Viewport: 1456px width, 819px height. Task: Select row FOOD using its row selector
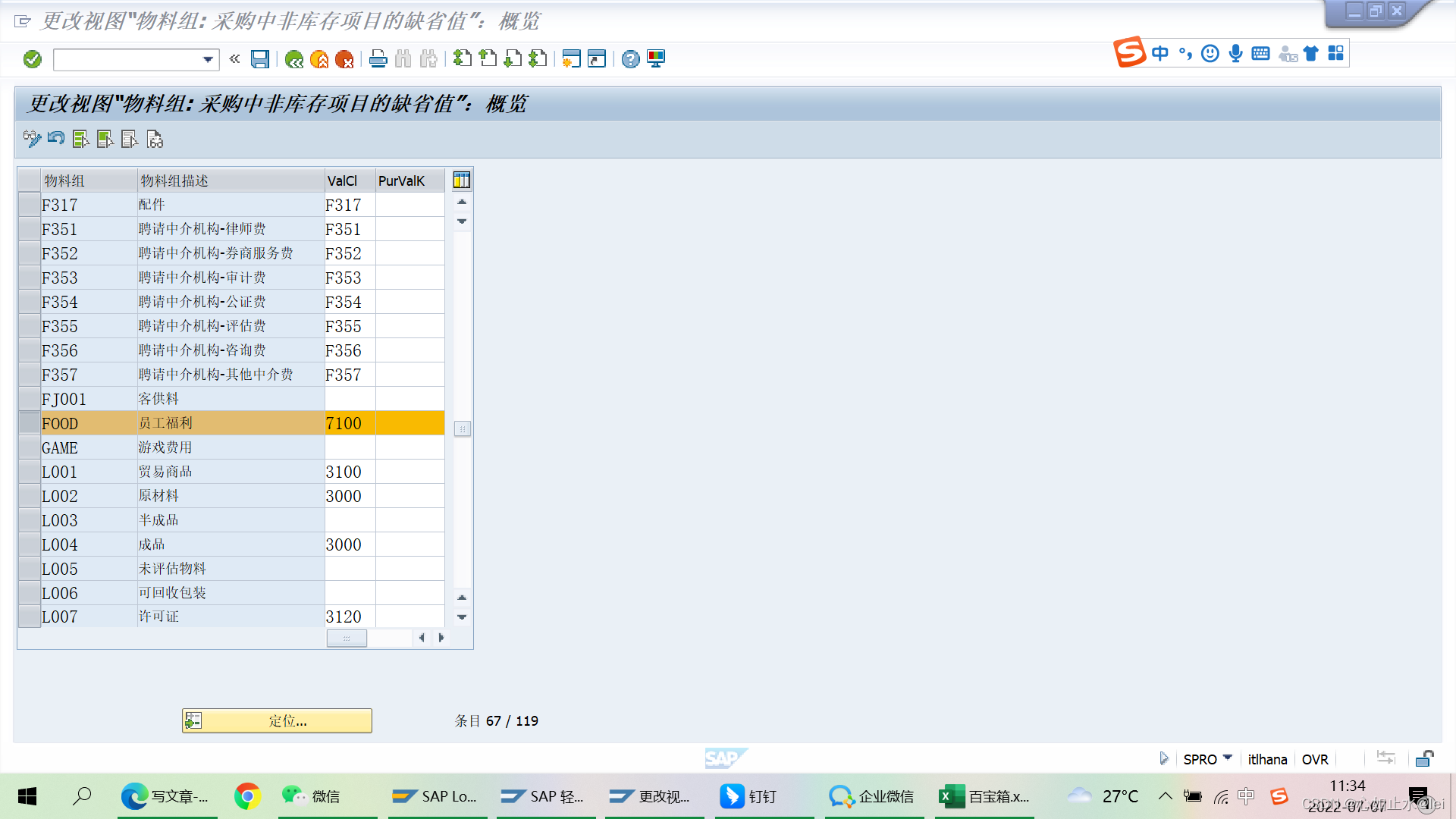(30, 423)
